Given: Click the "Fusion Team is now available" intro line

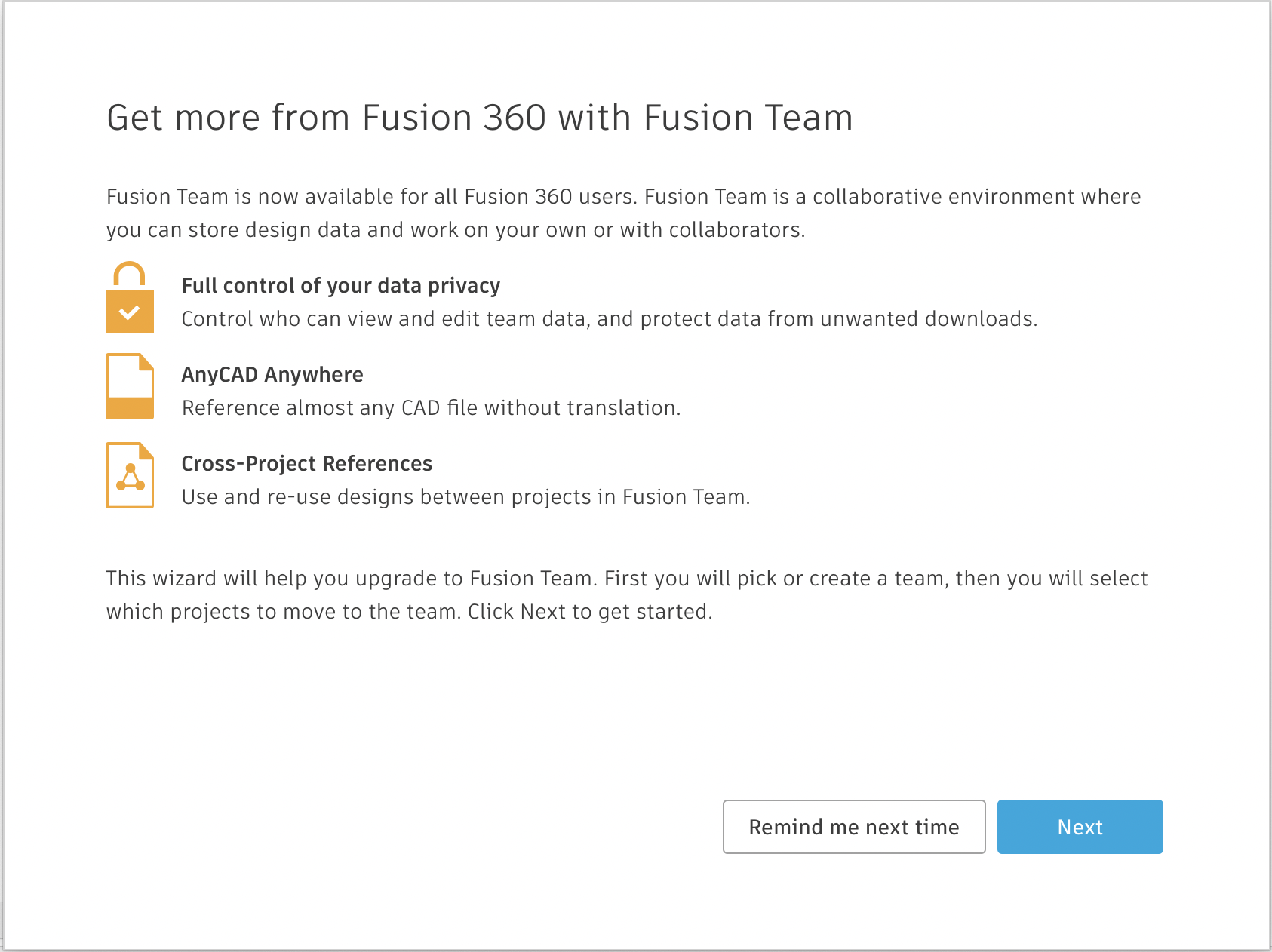Looking at the screenshot, I should point(623,197).
